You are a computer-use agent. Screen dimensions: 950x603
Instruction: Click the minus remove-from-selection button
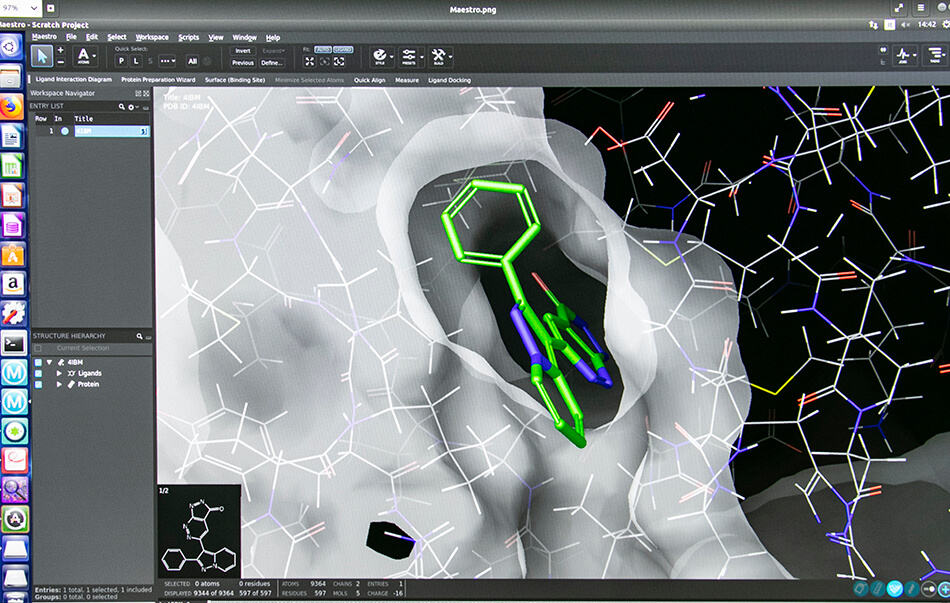[x=61, y=62]
